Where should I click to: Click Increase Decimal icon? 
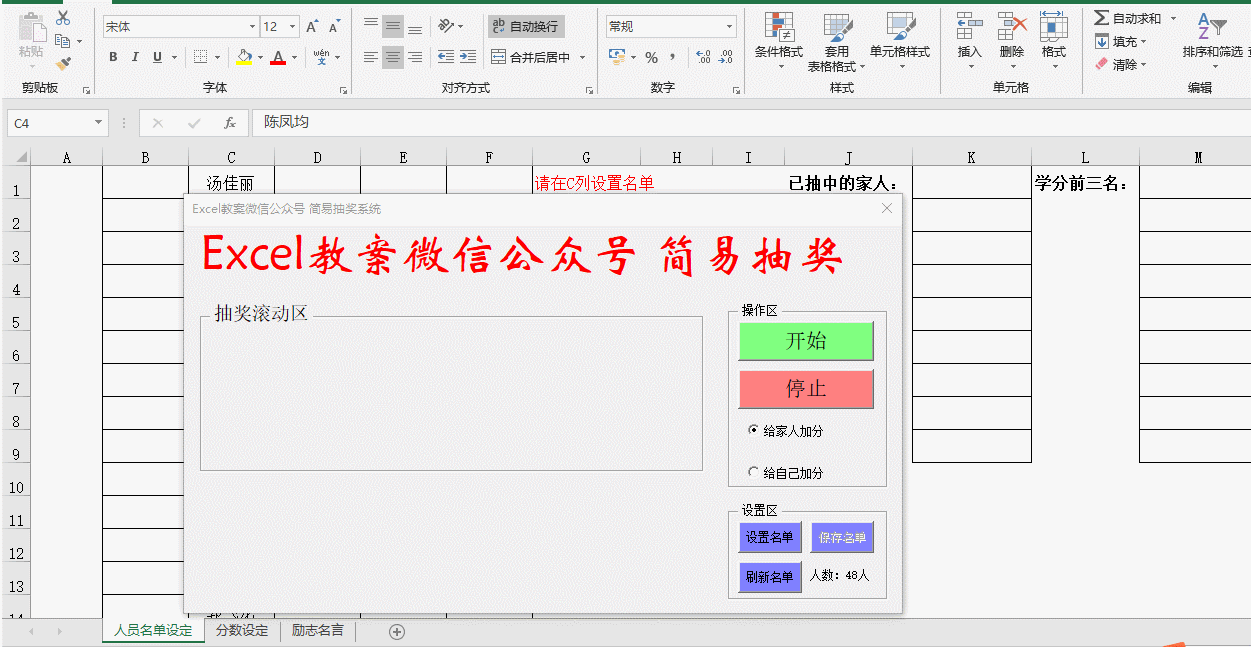pyautogui.click(x=703, y=57)
